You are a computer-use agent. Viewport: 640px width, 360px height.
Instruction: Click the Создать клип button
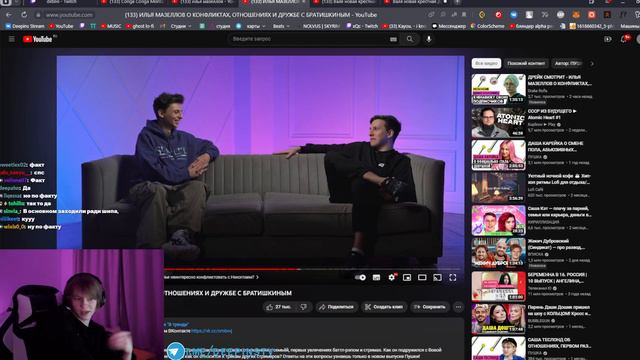(384, 307)
